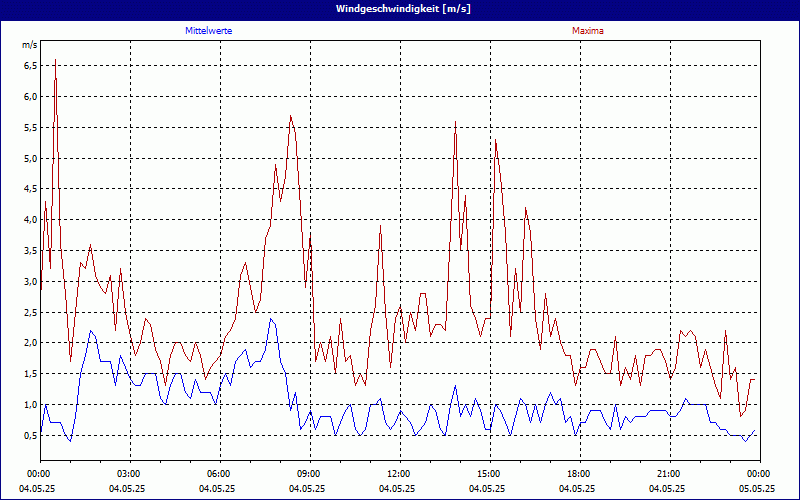Select the 18:00 time axis label

[x=579, y=473]
